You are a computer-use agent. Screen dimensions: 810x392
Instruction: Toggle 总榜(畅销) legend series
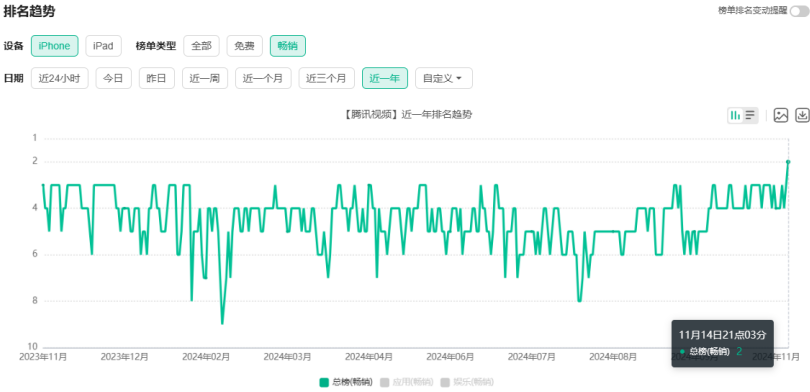(346, 382)
